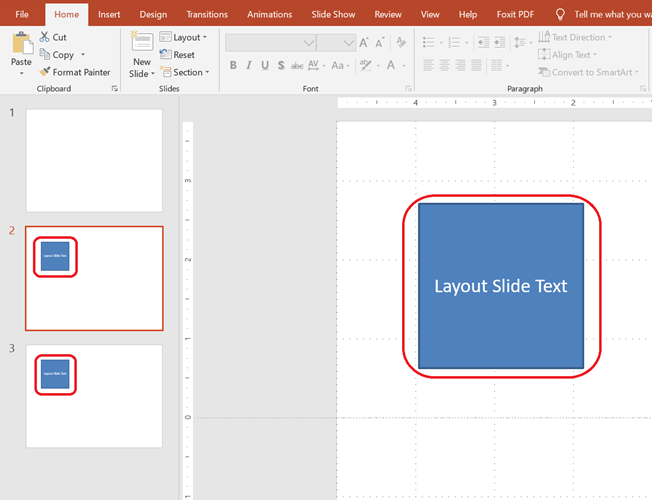652x500 pixels.
Task: Click the Increase Font Size icon
Action: click(364, 42)
